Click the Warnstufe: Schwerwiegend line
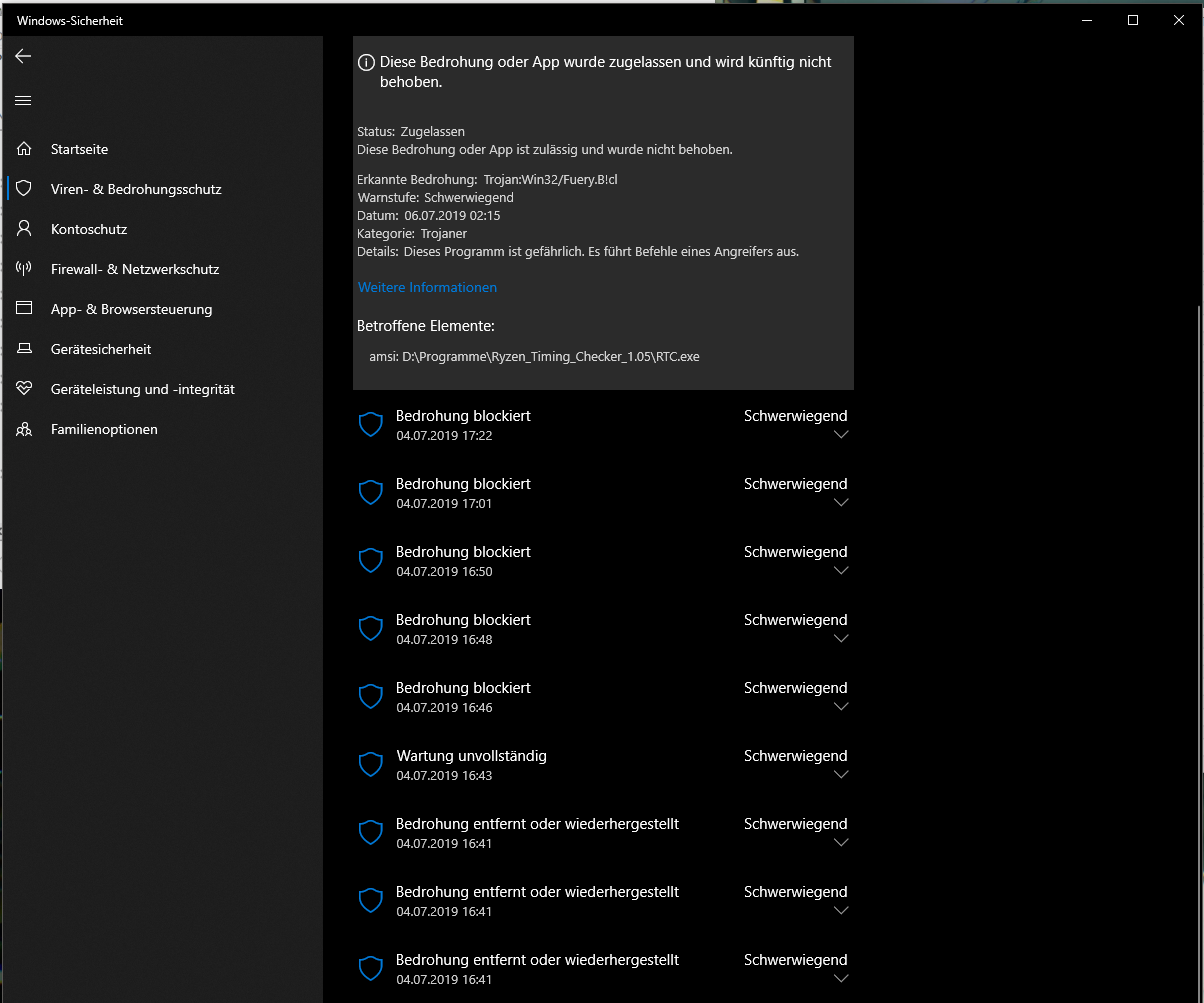 435,197
